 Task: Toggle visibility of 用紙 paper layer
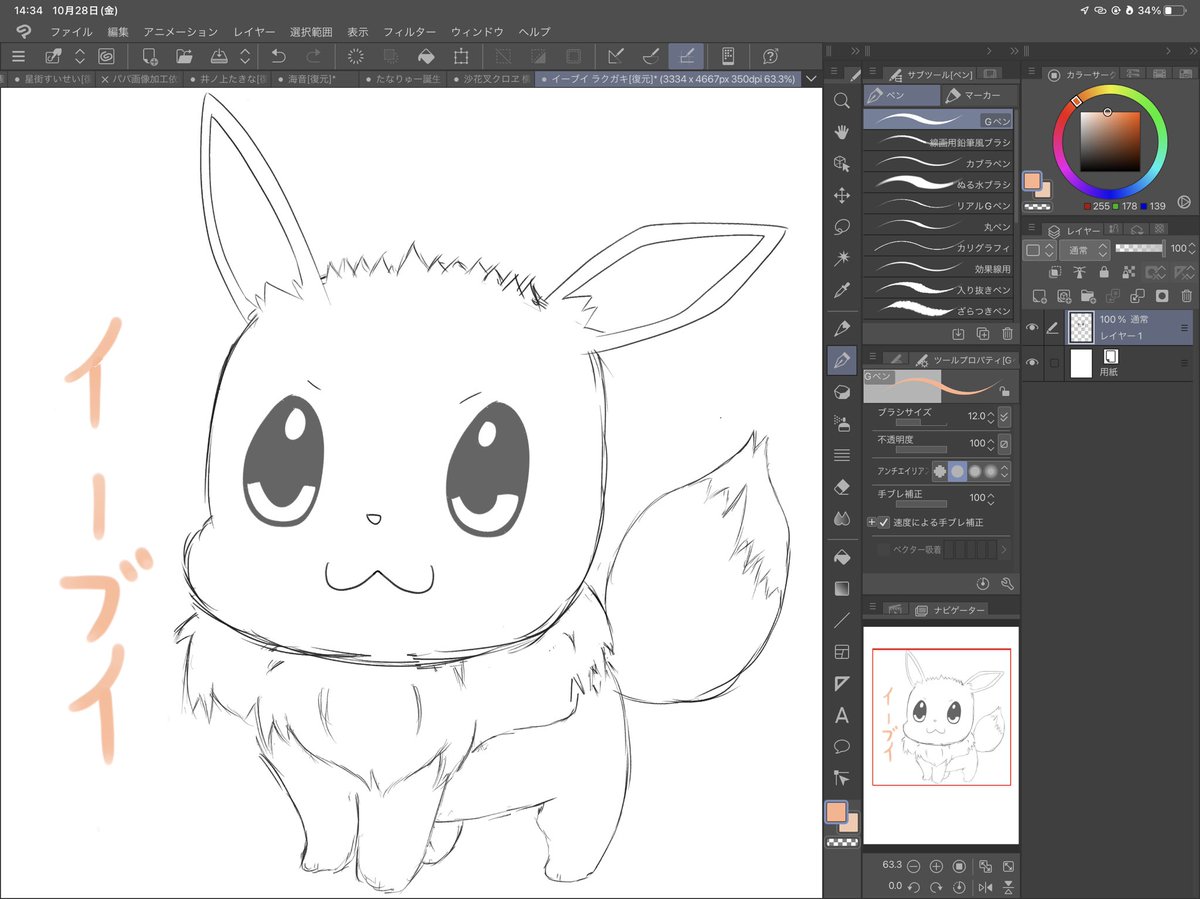pyautogui.click(x=1032, y=363)
